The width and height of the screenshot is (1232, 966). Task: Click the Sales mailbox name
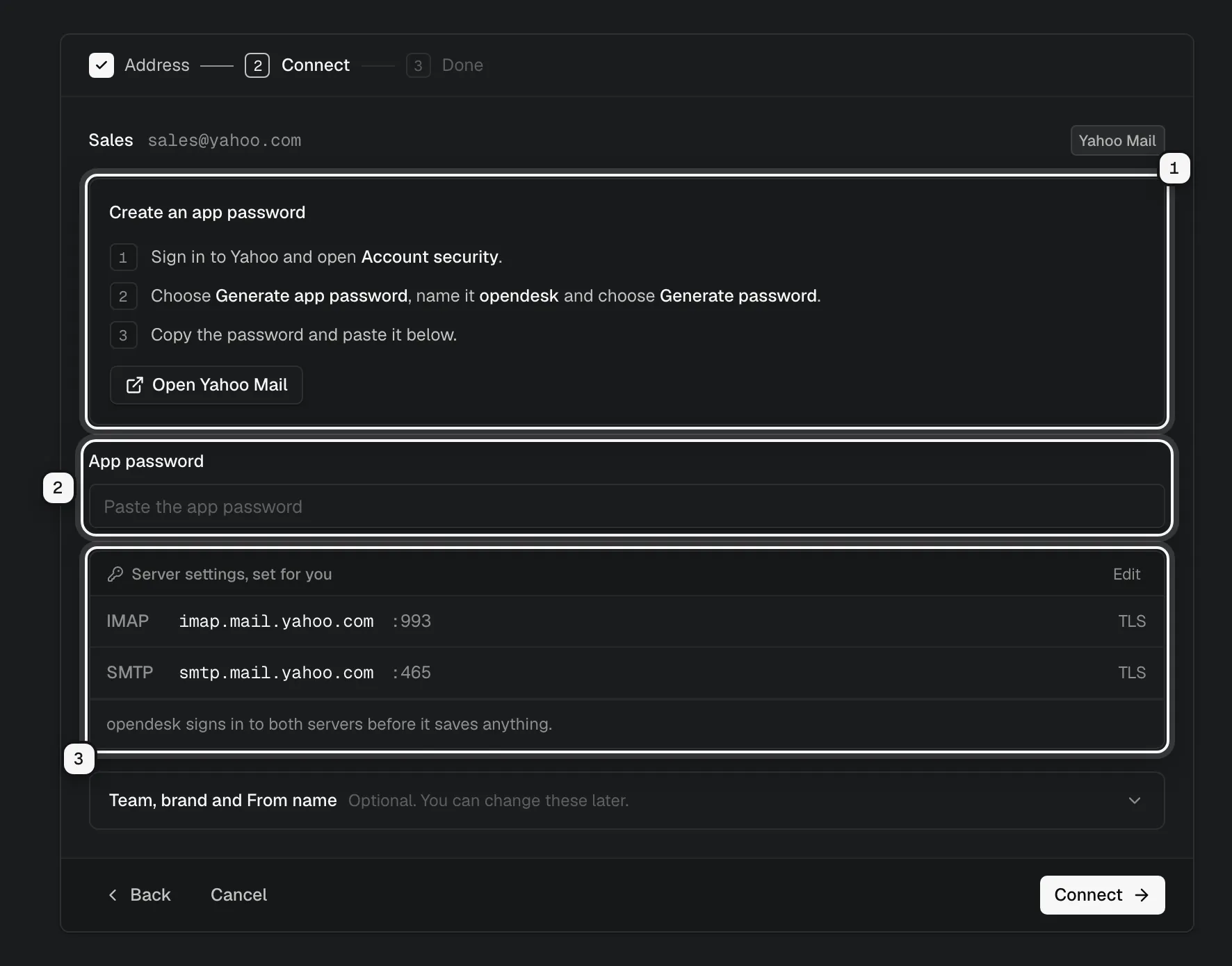pos(111,140)
